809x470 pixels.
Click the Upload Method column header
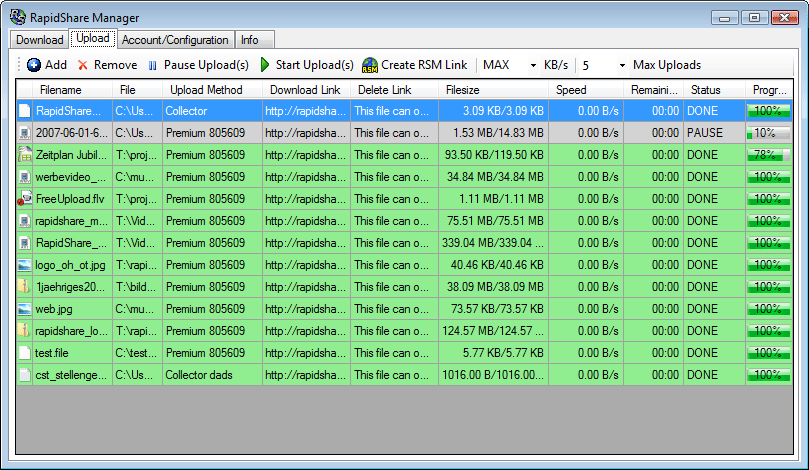point(200,90)
